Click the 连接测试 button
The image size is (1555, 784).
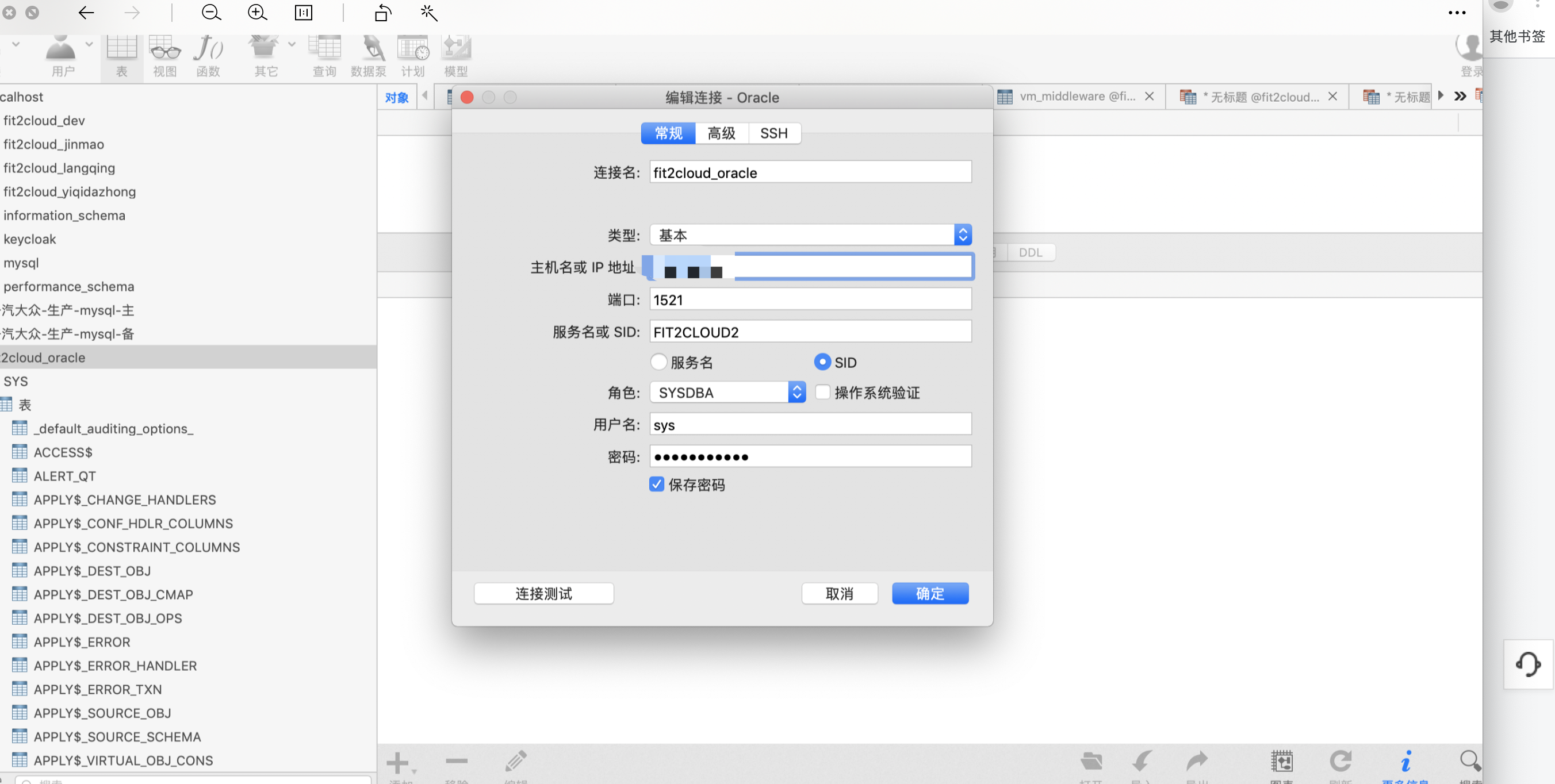544,593
